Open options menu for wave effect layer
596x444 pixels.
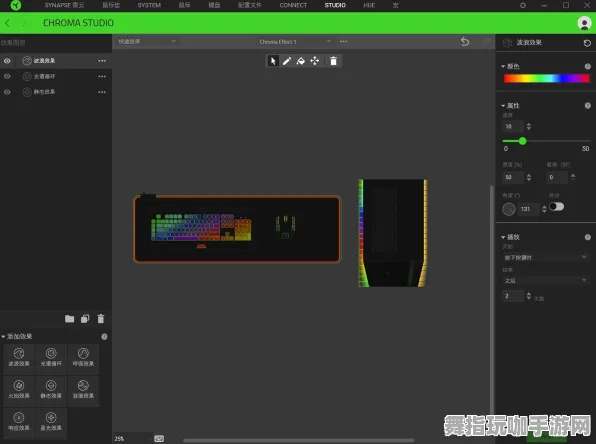[x=102, y=61]
